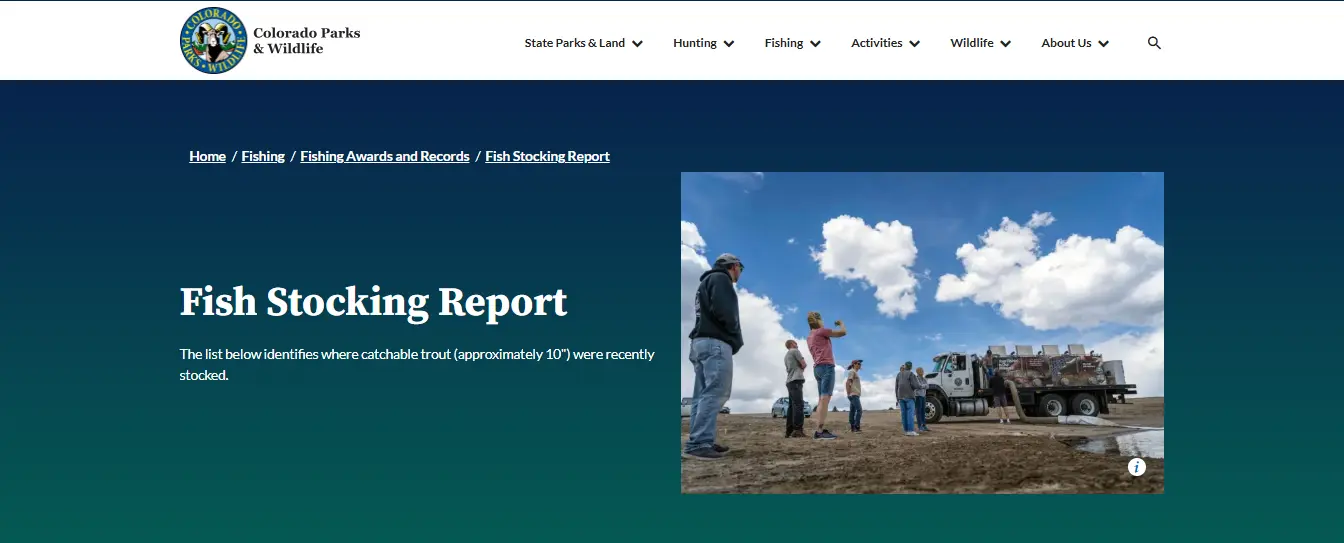Viewport: 1344px width, 543px height.
Task: Click the Colorado Parks & Wildlife bighorn logo
Action: tap(213, 40)
